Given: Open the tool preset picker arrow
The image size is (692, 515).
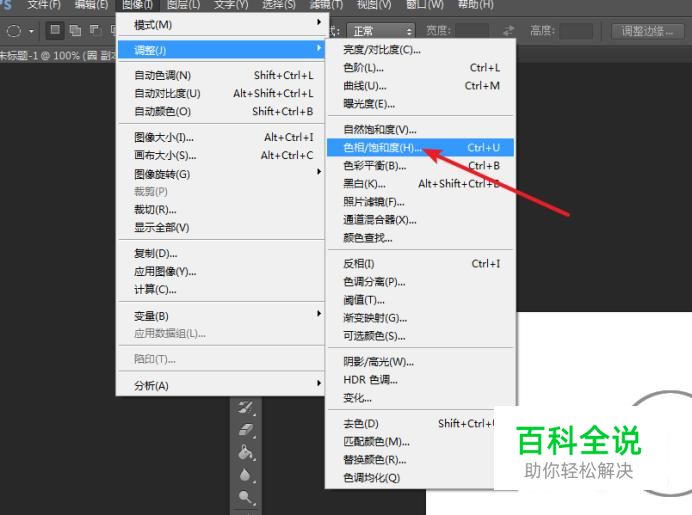Looking at the screenshot, I should point(31,31).
